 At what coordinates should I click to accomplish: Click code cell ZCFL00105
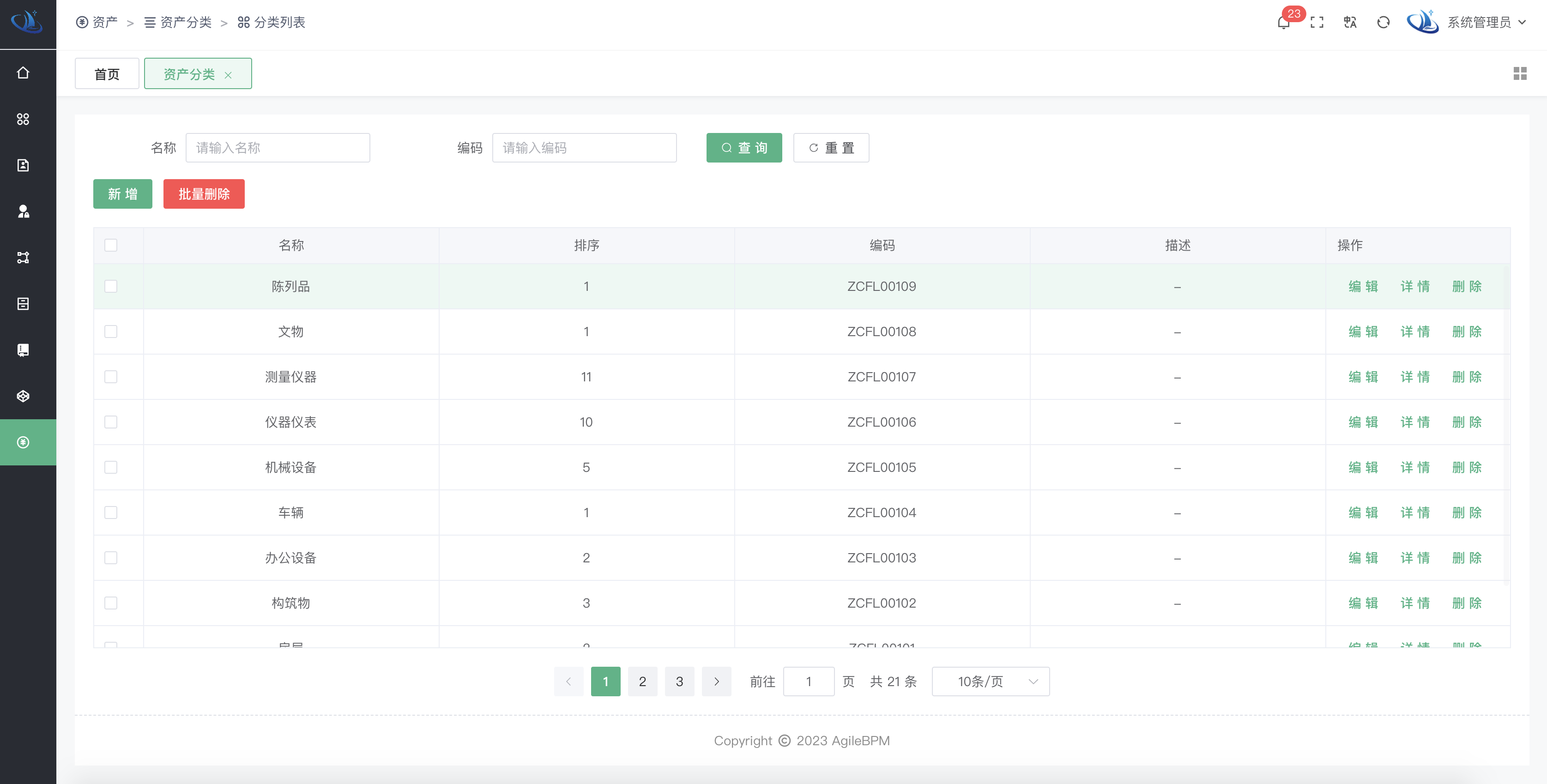click(x=882, y=467)
